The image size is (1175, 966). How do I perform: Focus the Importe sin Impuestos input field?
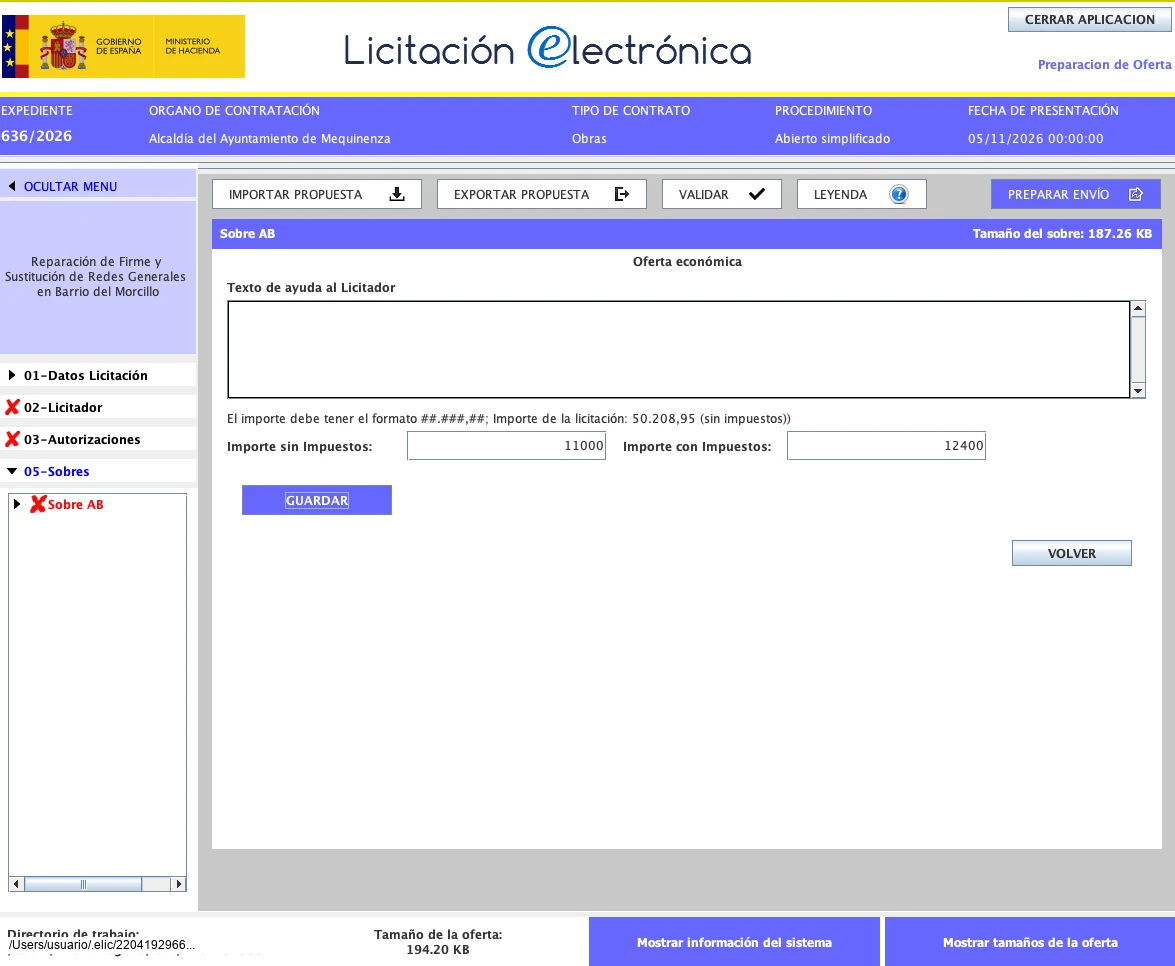(x=507, y=446)
